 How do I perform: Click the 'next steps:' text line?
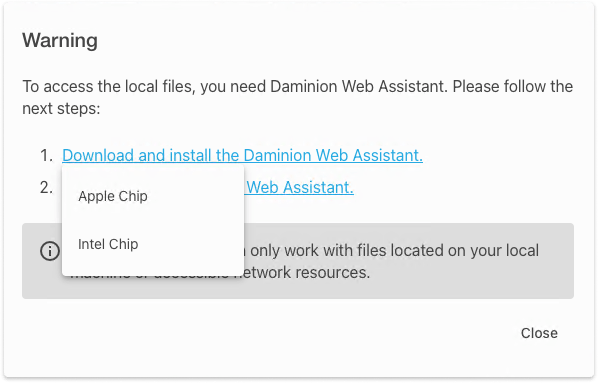[x=61, y=109]
